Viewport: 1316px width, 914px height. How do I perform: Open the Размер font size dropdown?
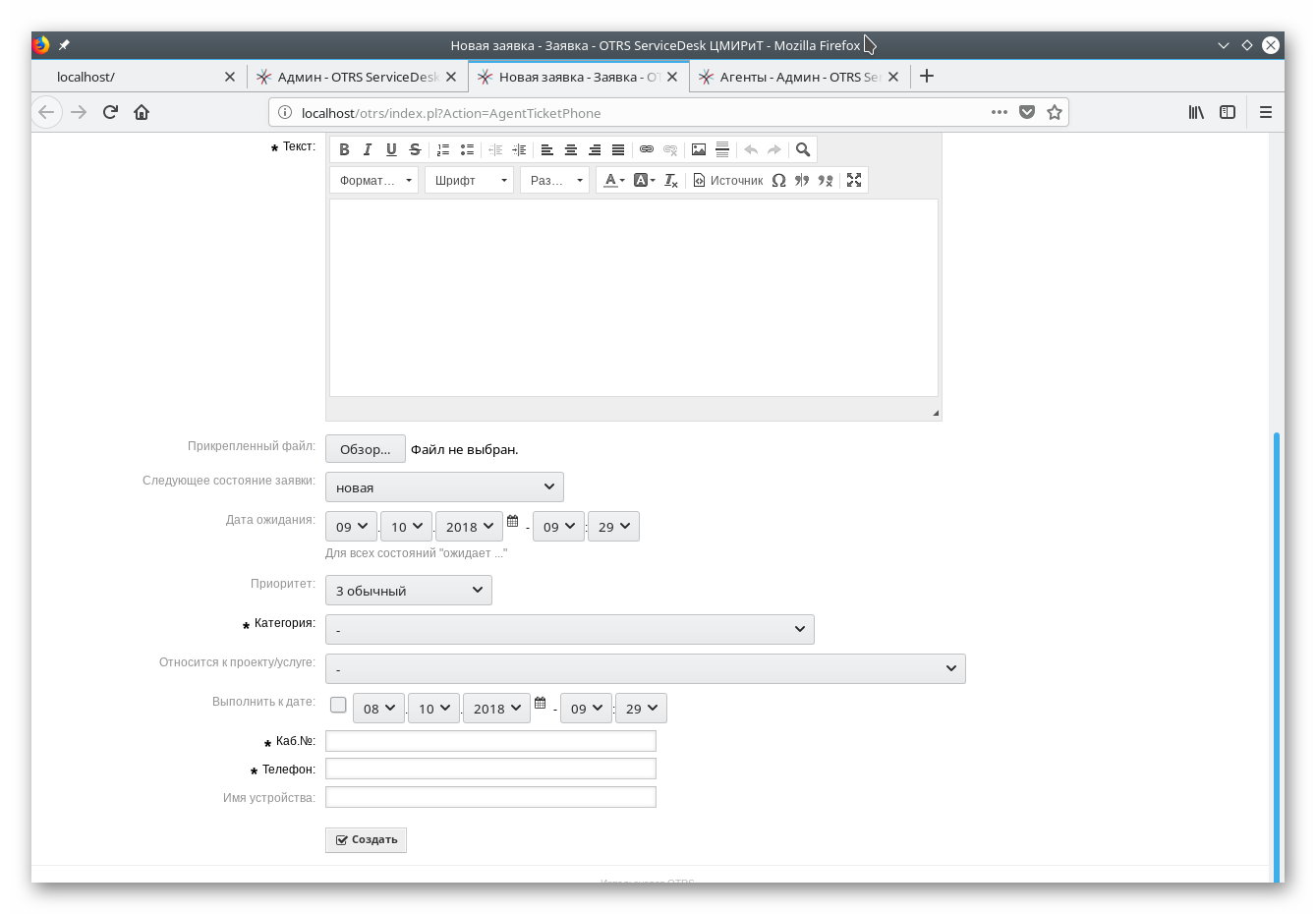pyautogui.click(x=555, y=180)
